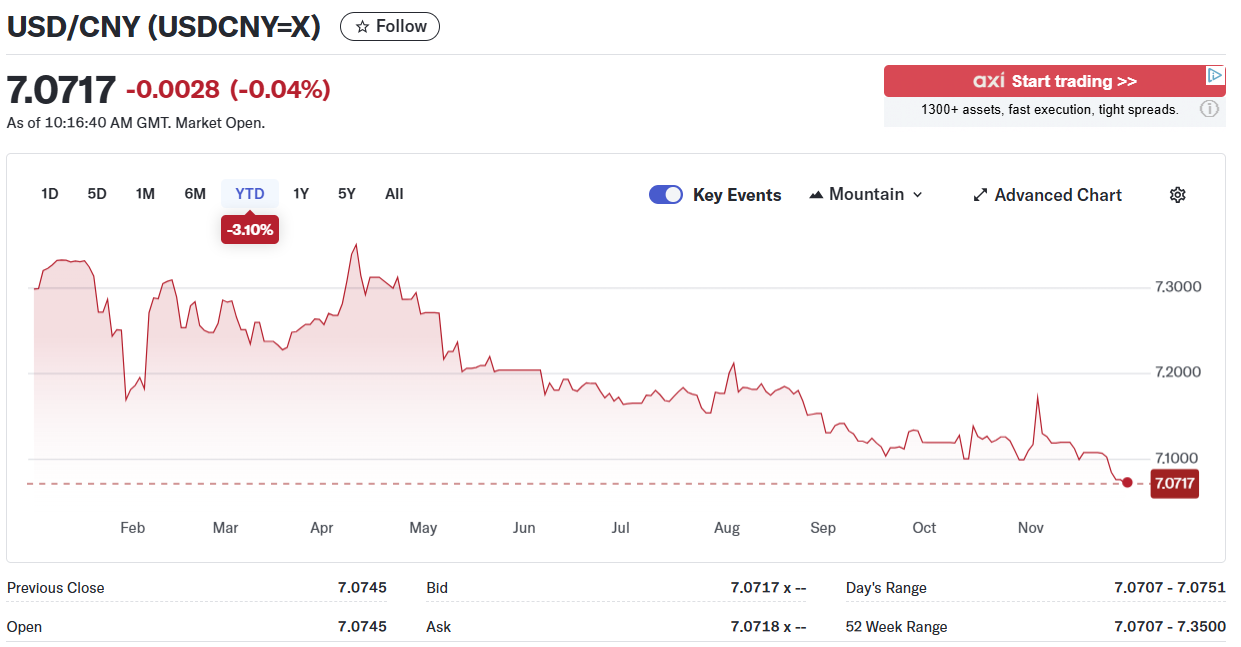Image resolution: width=1241 pixels, height=647 pixels.
Task: Click the 7.0717 price label on axis
Action: pyautogui.click(x=1174, y=484)
